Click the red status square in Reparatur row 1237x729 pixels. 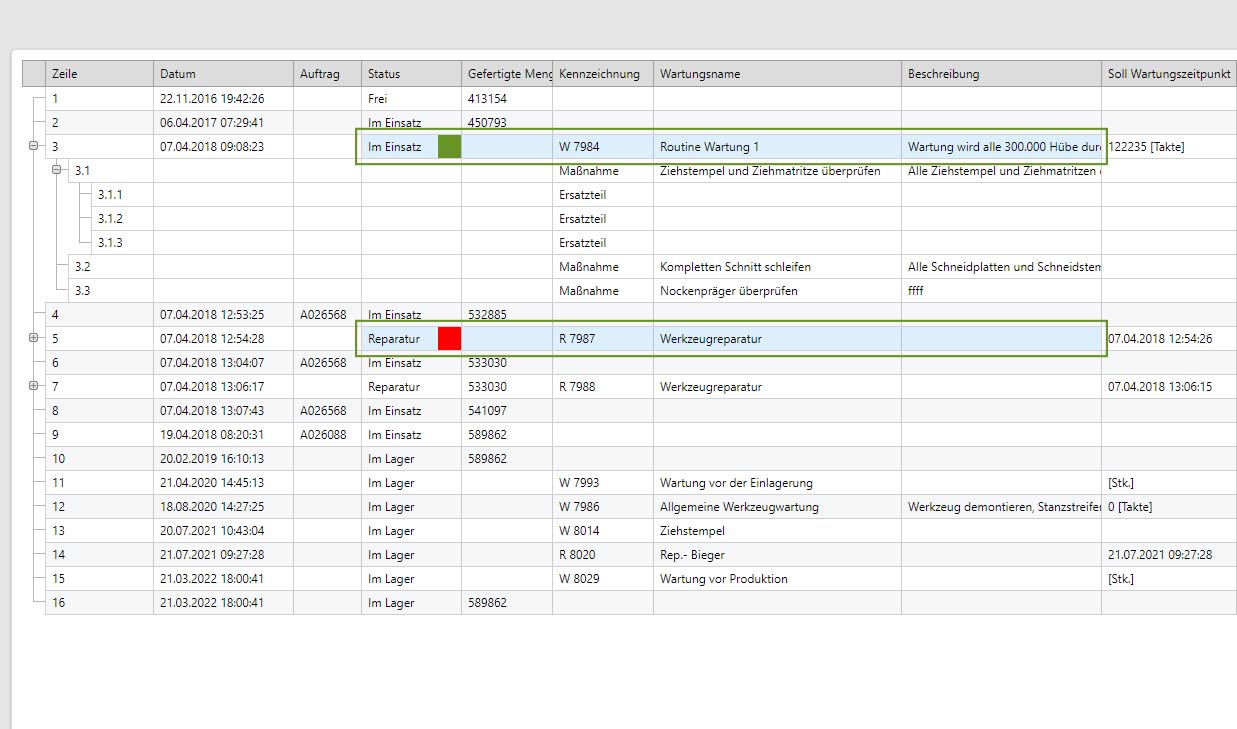[449, 339]
